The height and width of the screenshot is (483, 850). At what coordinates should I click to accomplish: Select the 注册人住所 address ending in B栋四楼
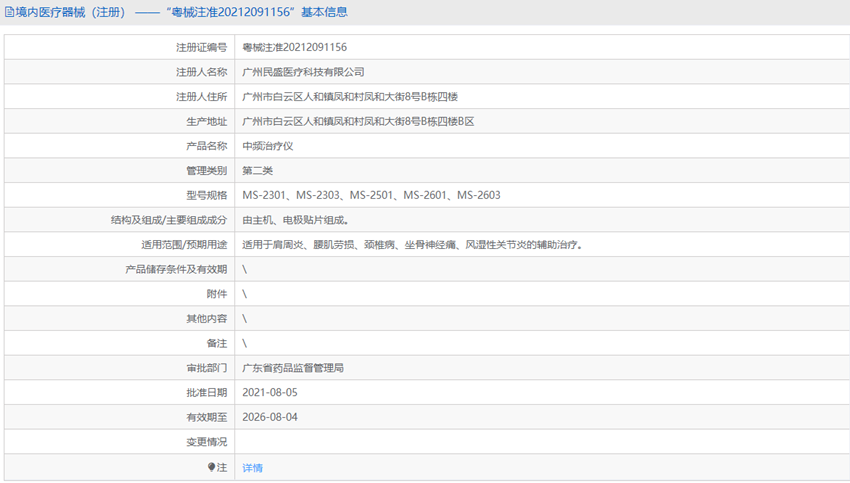click(x=350, y=96)
